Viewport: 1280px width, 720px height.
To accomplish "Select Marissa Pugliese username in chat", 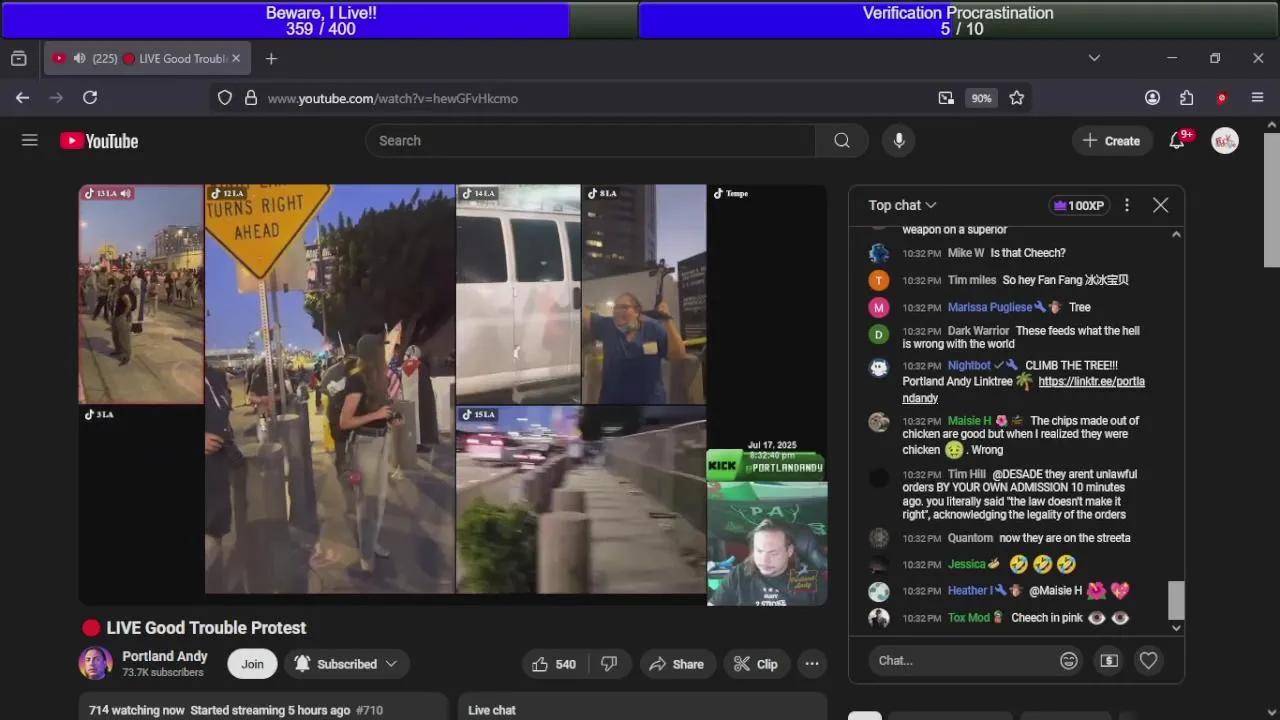I will (x=990, y=307).
